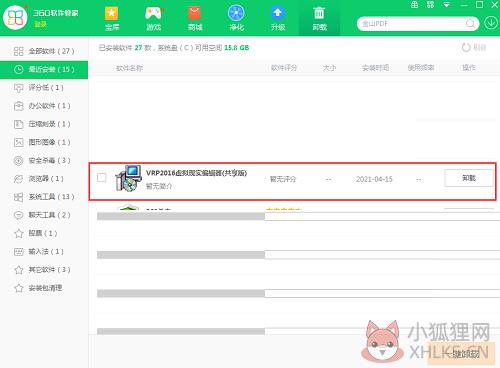
Task: Open the 浏览器 (1) category
Action: (x=44, y=179)
